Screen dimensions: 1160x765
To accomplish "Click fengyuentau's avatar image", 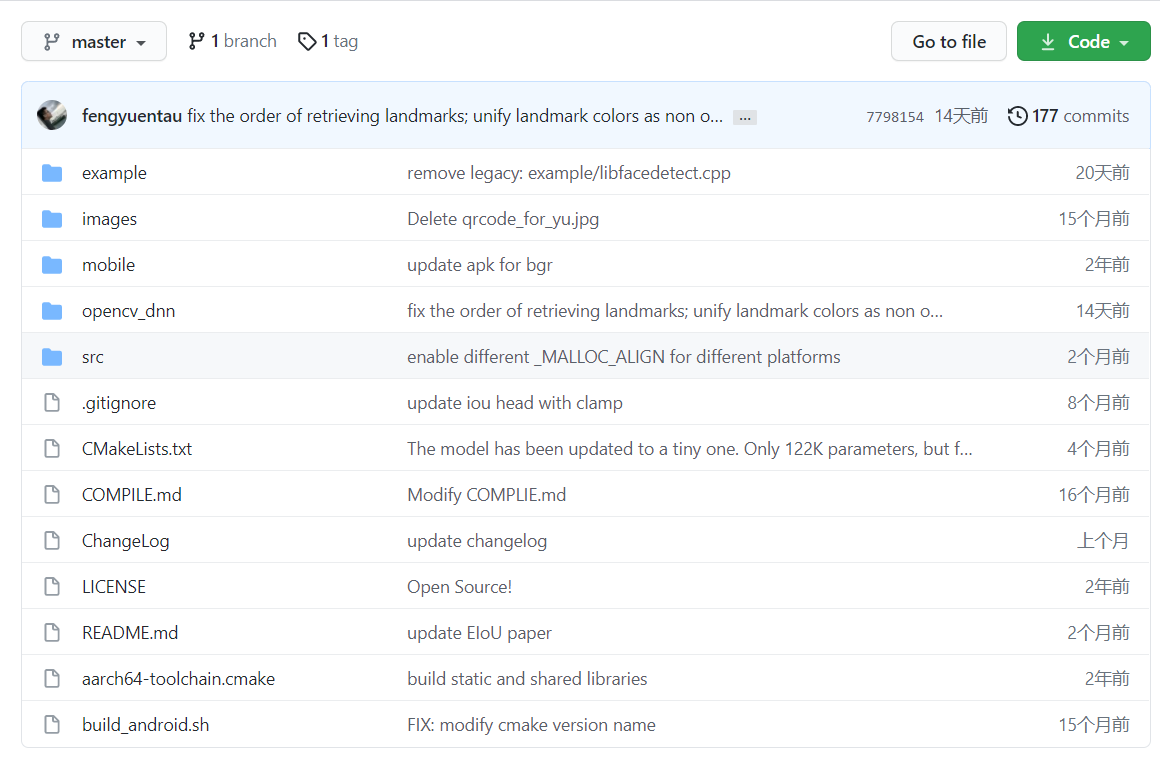I will coord(52,116).
